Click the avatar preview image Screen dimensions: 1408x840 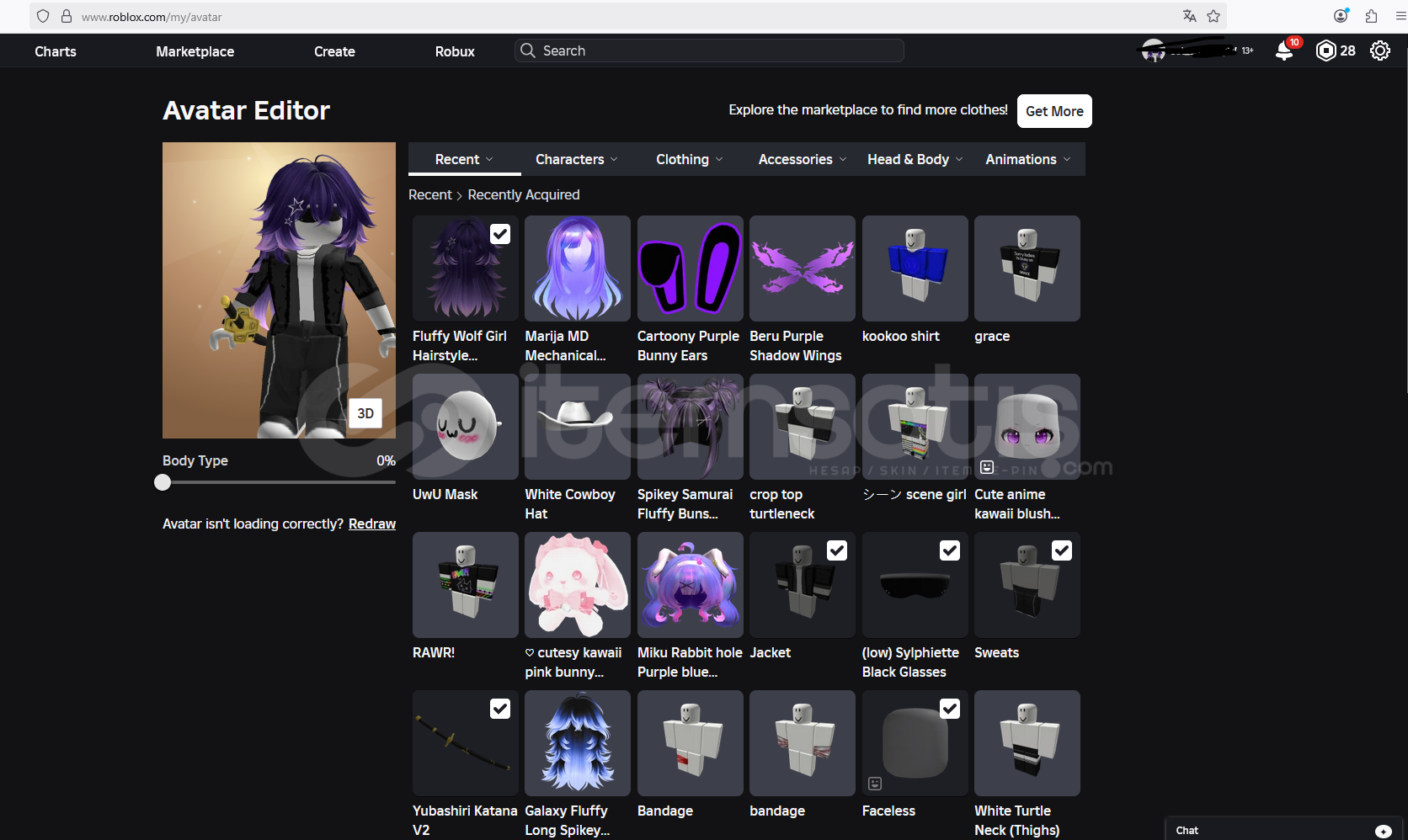coord(279,290)
